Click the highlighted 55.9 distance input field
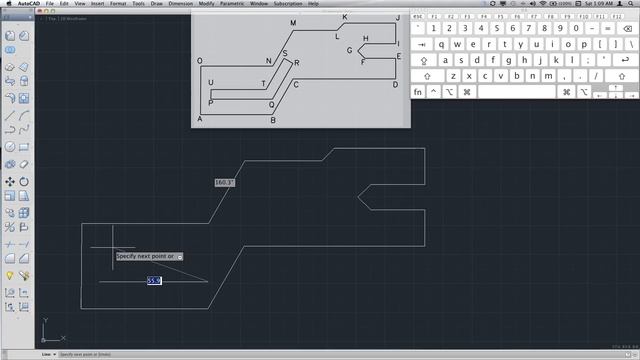The width and height of the screenshot is (640, 360). 154,280
